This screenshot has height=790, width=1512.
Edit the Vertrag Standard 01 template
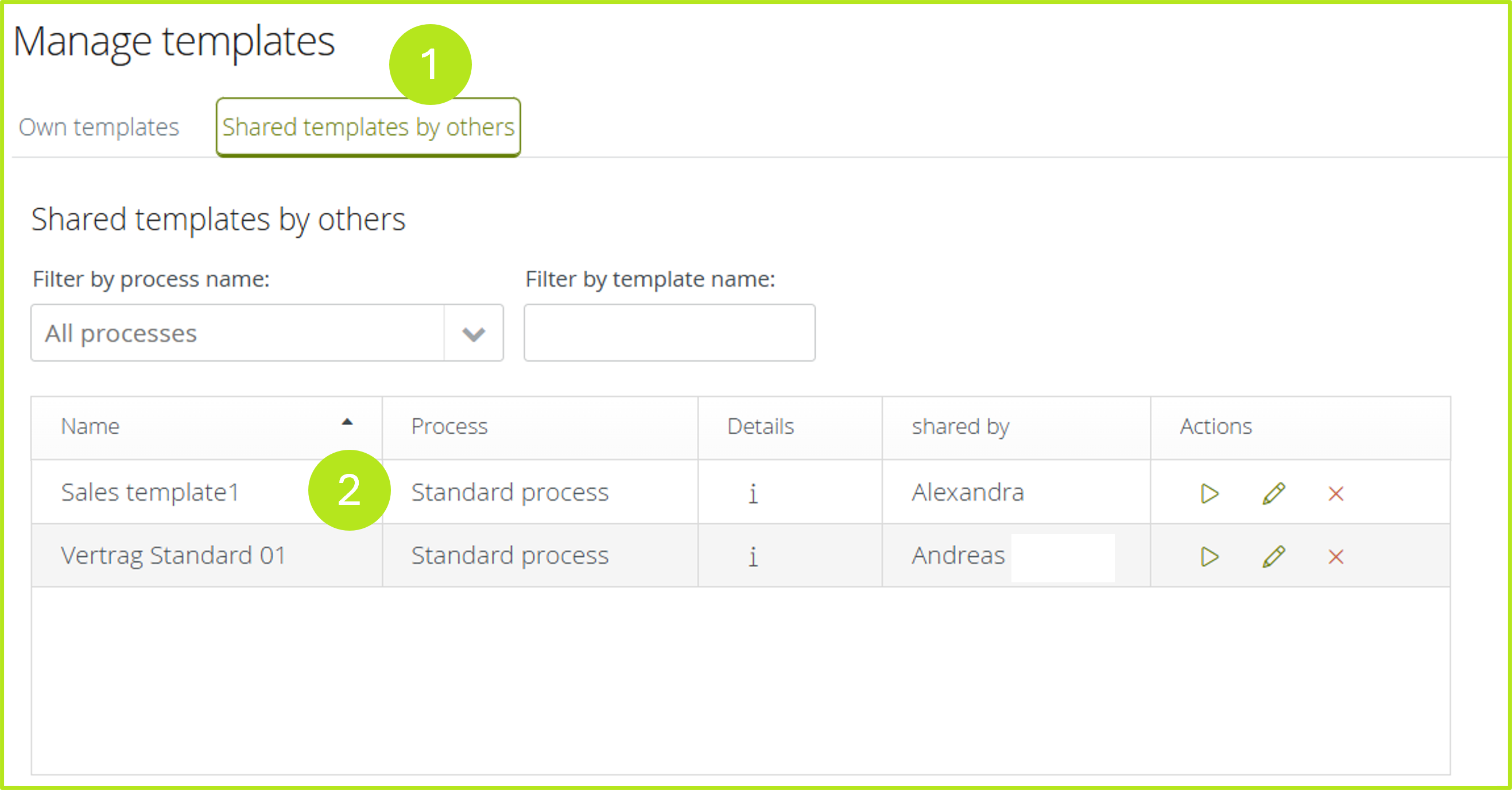pyautogui.click(x=1273, y=556)
